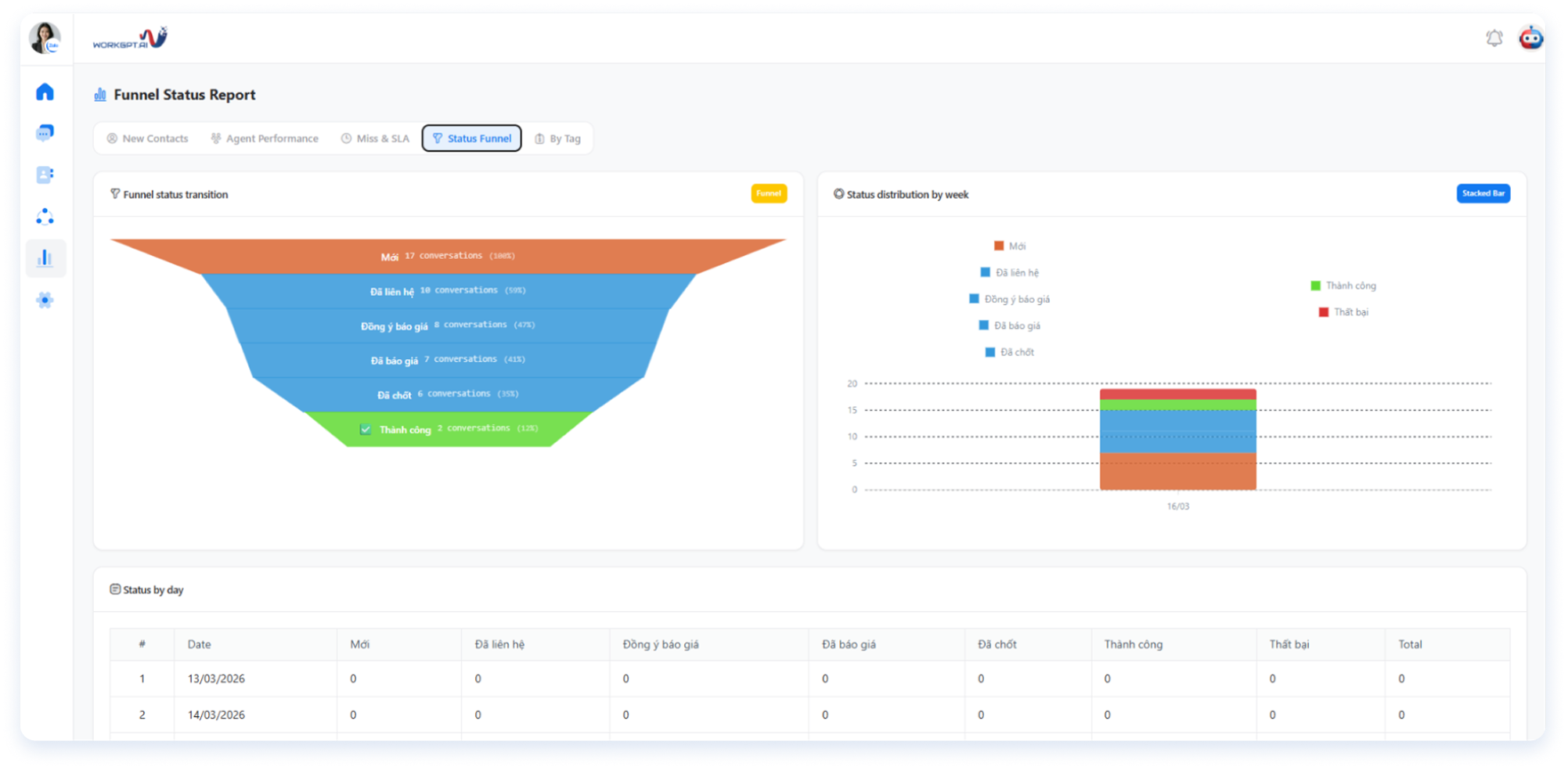The image size is (1568, 770).
Task: Switch to the Miss & SLA tab
Action: tap(375, 139)
